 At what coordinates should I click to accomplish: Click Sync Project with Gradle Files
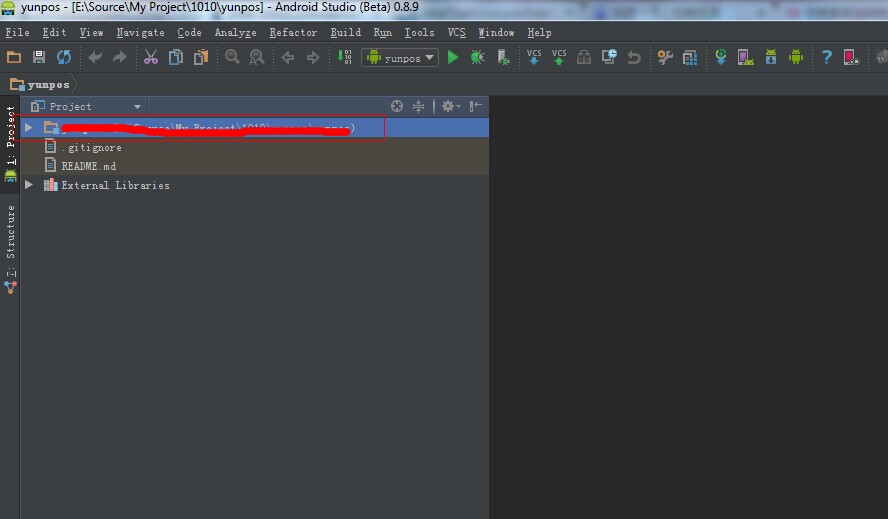pyautogui.click(x=721, y=57)
